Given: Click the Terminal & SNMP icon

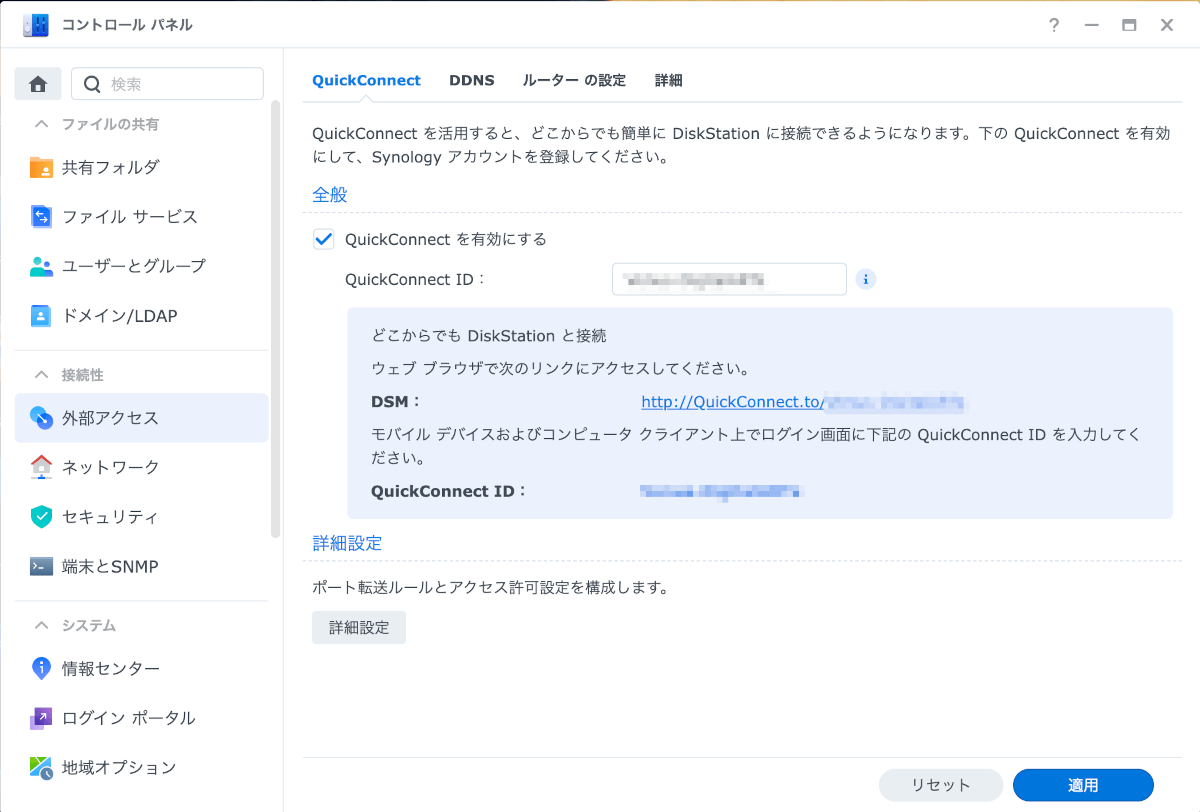Looking at the screenshot, I should coord(41,567).
